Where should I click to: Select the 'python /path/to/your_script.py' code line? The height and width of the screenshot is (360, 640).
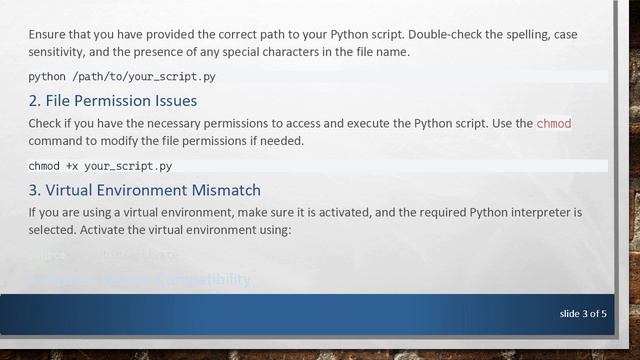122,77
